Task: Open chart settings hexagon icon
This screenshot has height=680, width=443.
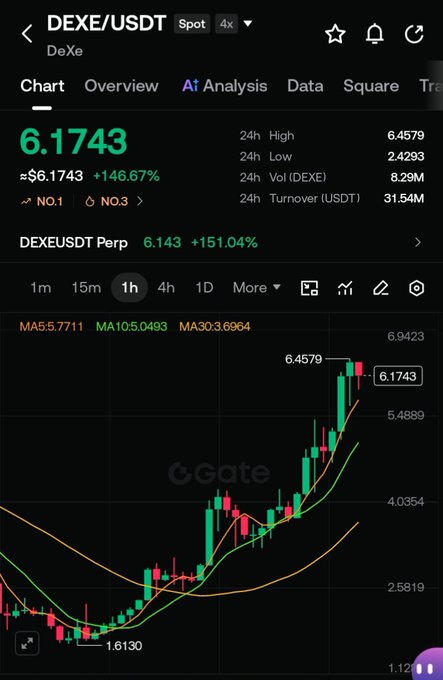Action: [417, 288]
